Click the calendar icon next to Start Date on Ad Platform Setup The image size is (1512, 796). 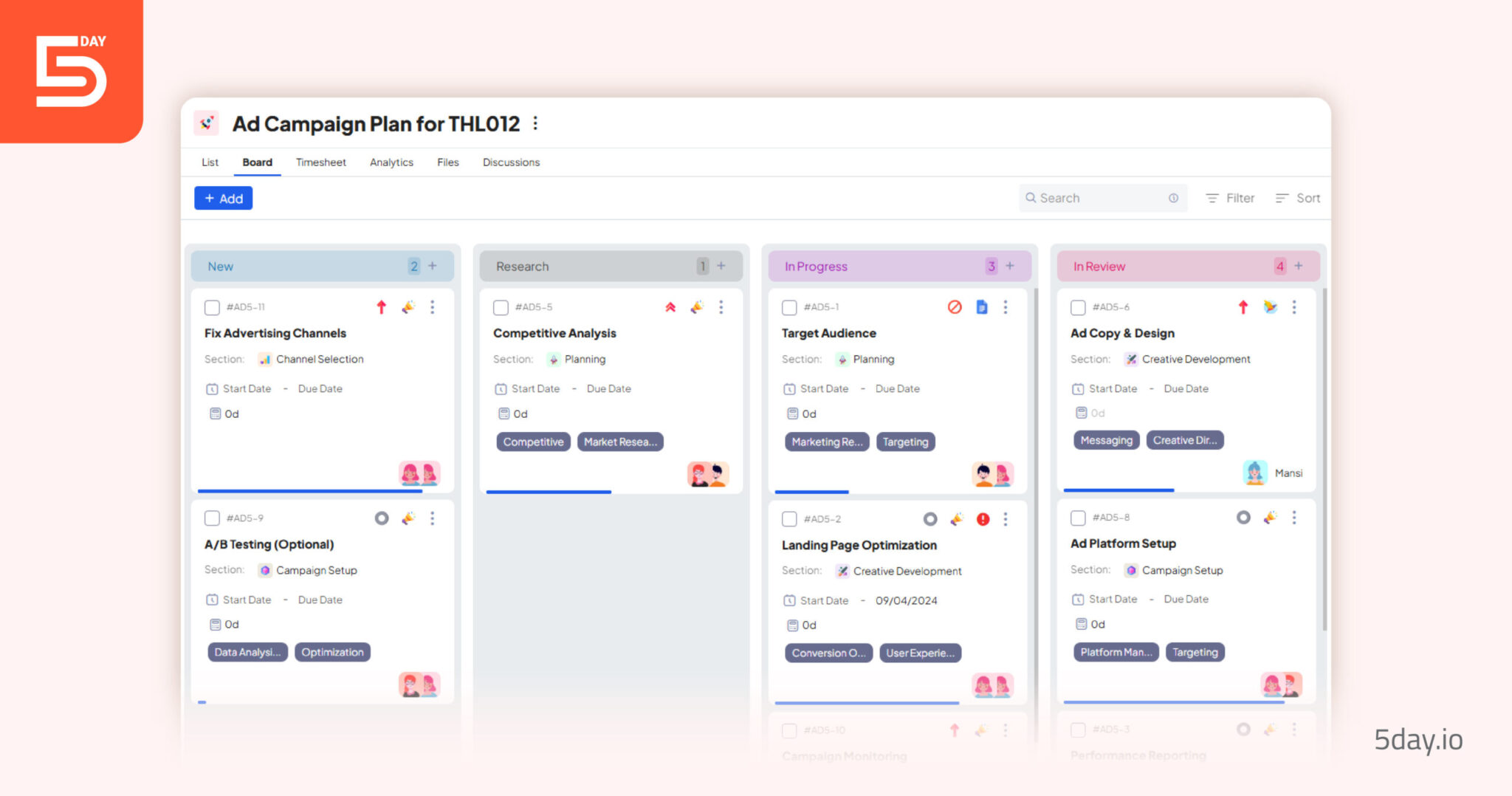click(x=1079, y=599)
